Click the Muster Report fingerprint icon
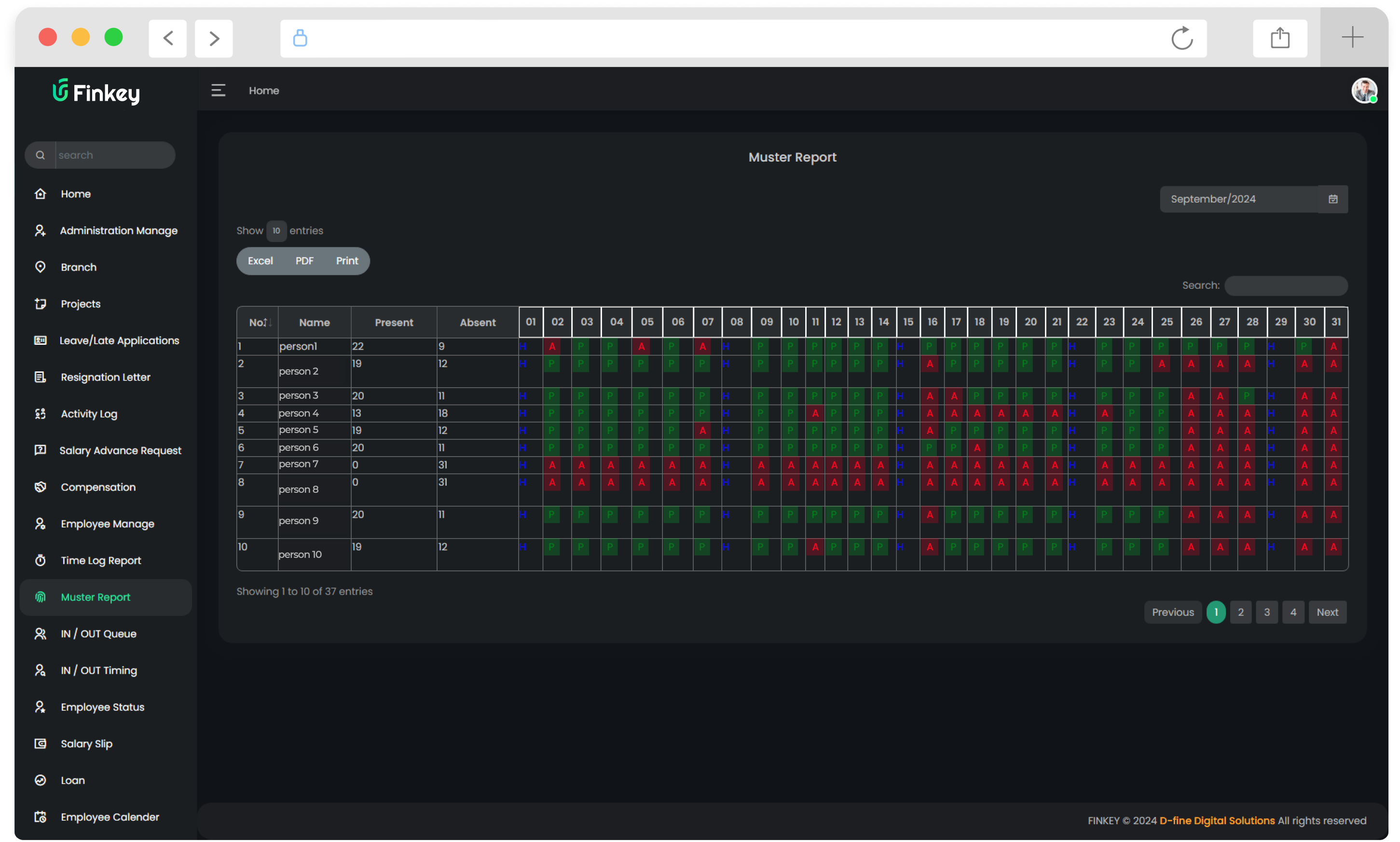 [x=41, y=597]
